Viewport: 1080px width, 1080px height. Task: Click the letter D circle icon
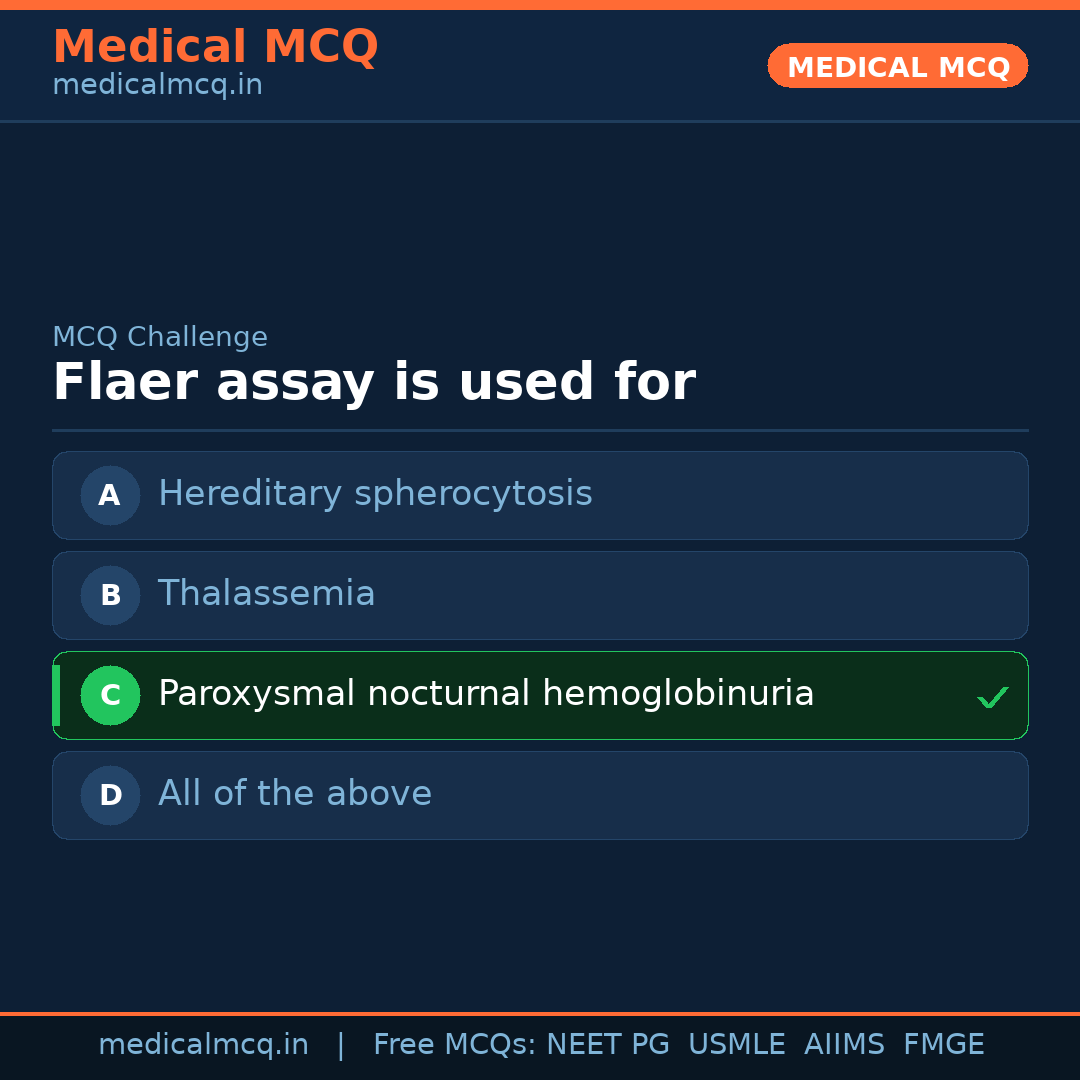pyautogui.click(x=110, y=795)
